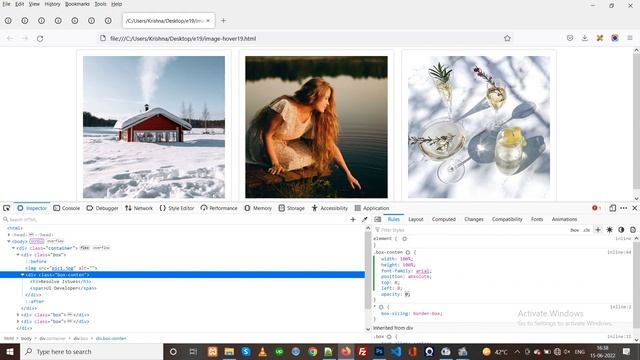
Task: Select body in the breadcrumb trail
Action: click(26, 338)
